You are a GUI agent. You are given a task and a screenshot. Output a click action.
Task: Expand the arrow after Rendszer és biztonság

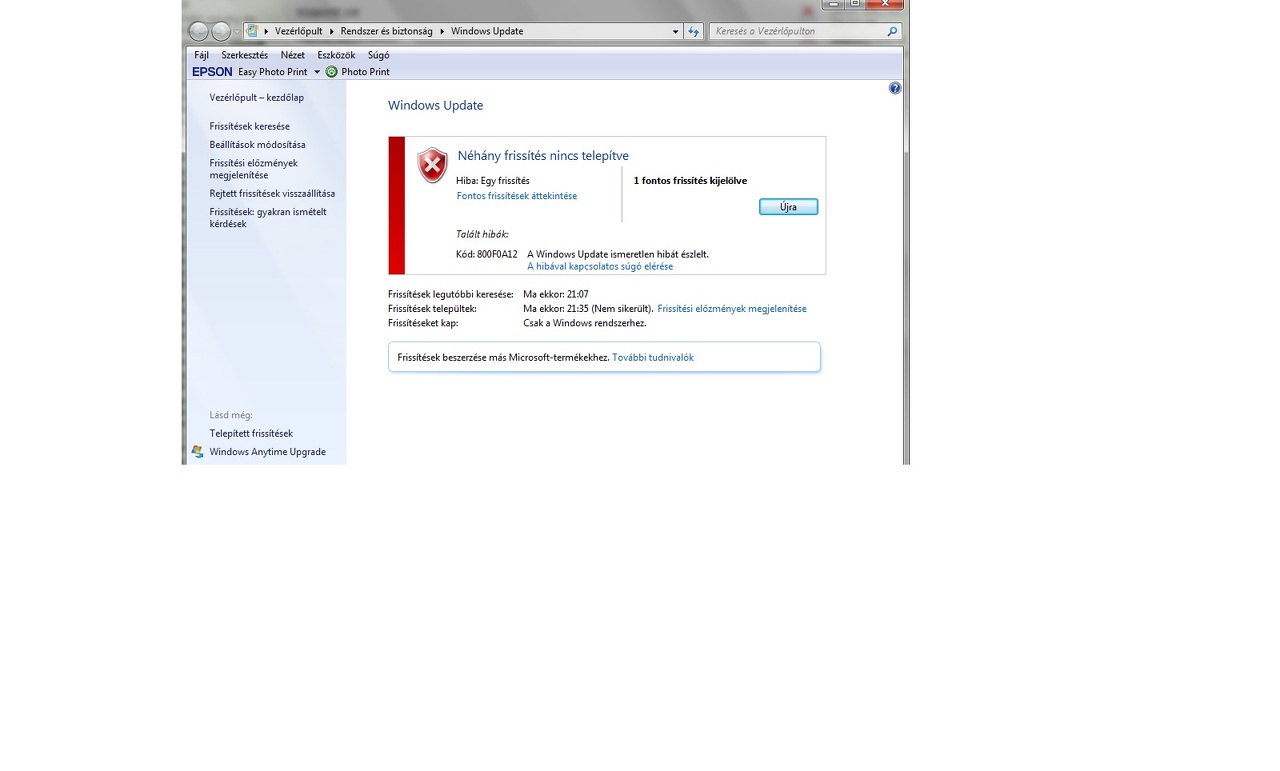442,31
